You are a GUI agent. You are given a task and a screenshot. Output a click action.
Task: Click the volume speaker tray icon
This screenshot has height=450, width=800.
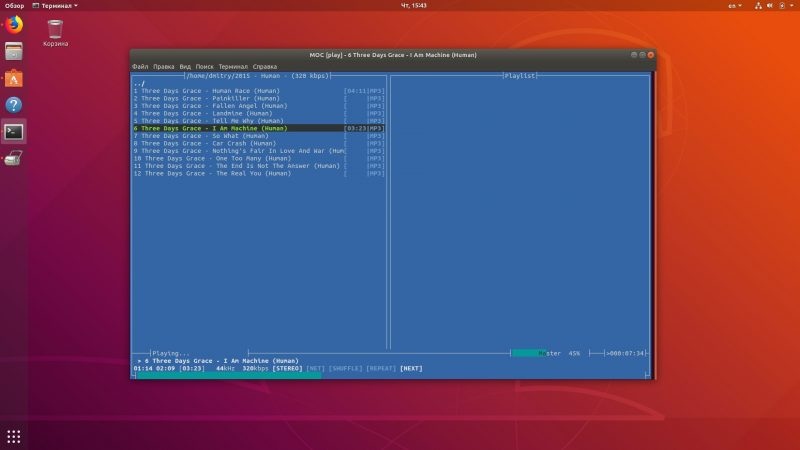coord(770,6)
